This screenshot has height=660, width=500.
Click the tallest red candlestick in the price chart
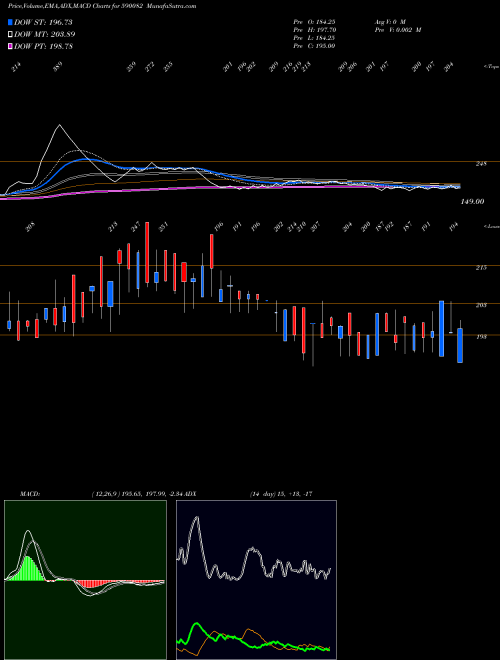[x=147, y=253]
